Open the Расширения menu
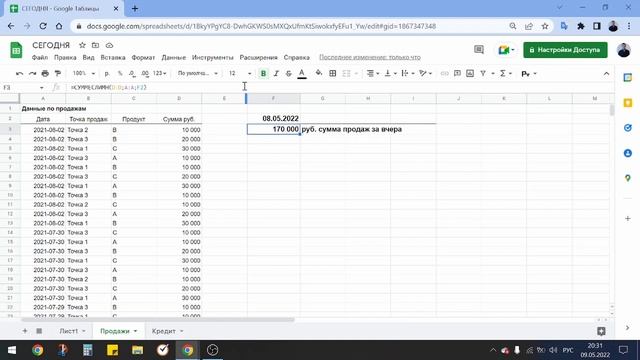 [x=258, y=58]
